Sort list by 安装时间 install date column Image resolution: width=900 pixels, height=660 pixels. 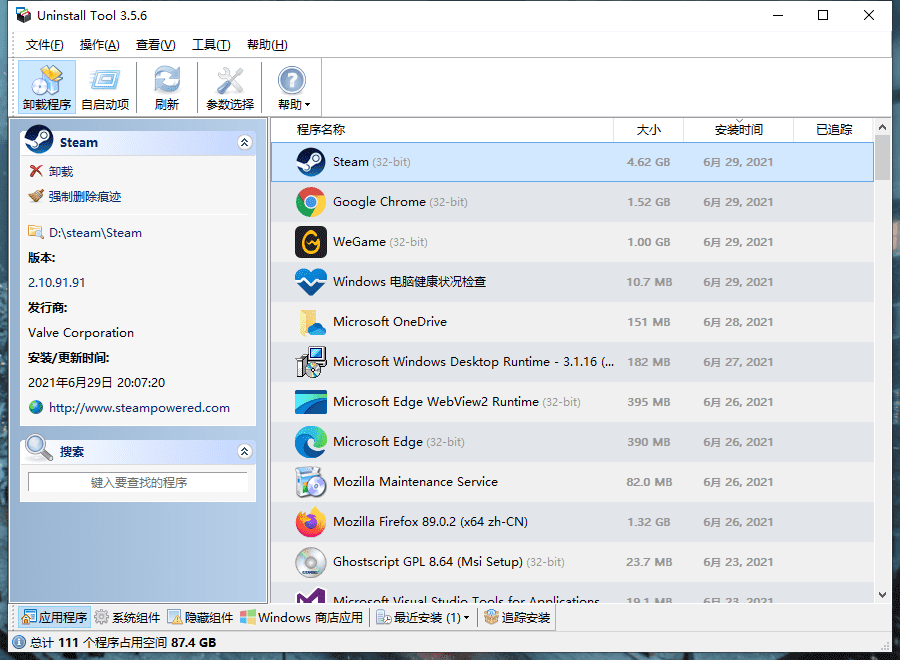(738, 130)
